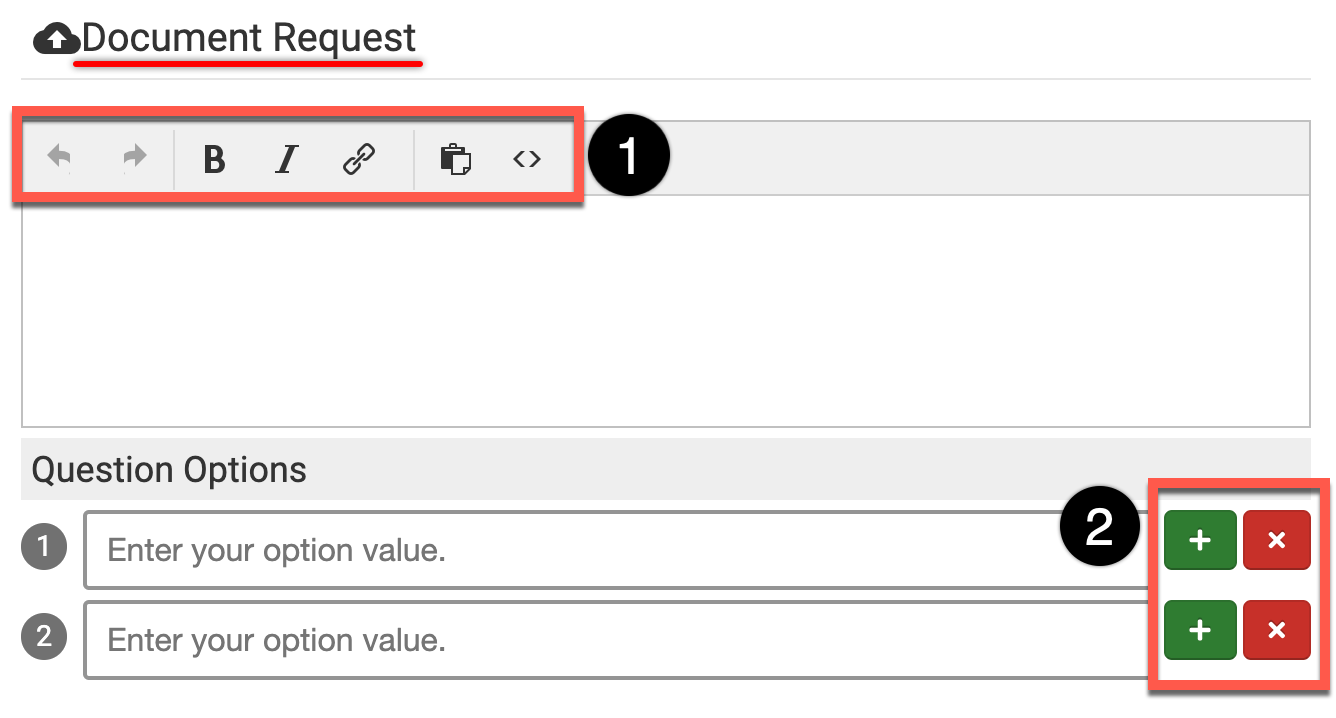Toggle italic formatting
This screenshot has height=718, width=1336.
(x=287, y=159)
